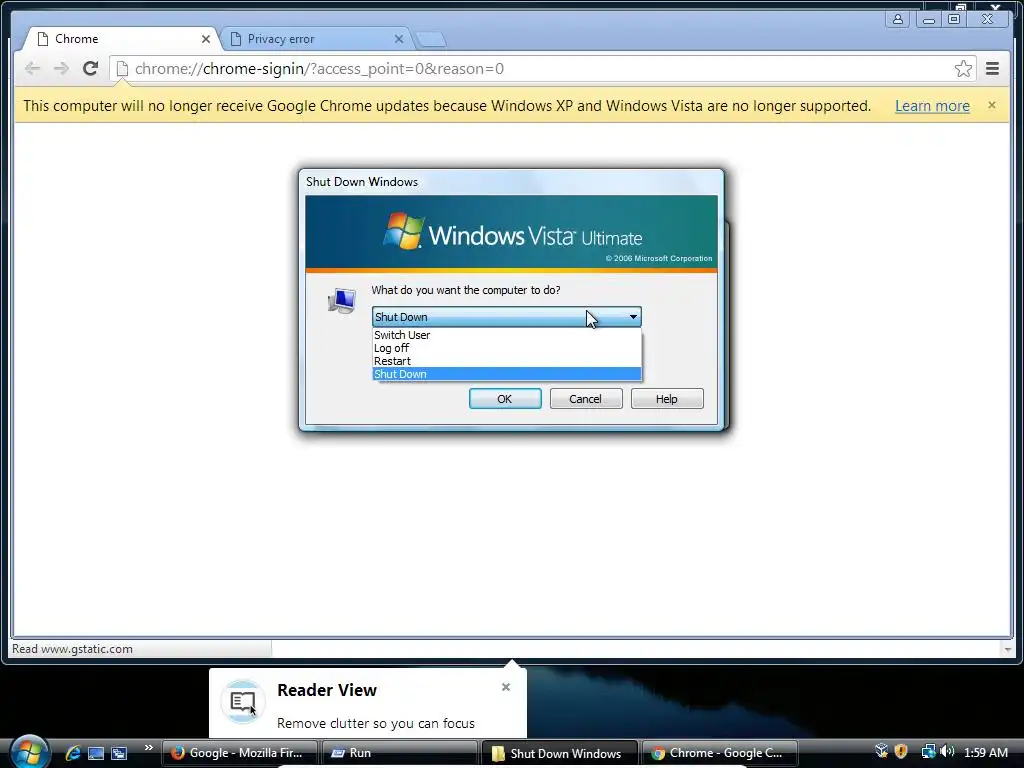
Task: Click the Chrome profile person icon
Action: [898, 19]
